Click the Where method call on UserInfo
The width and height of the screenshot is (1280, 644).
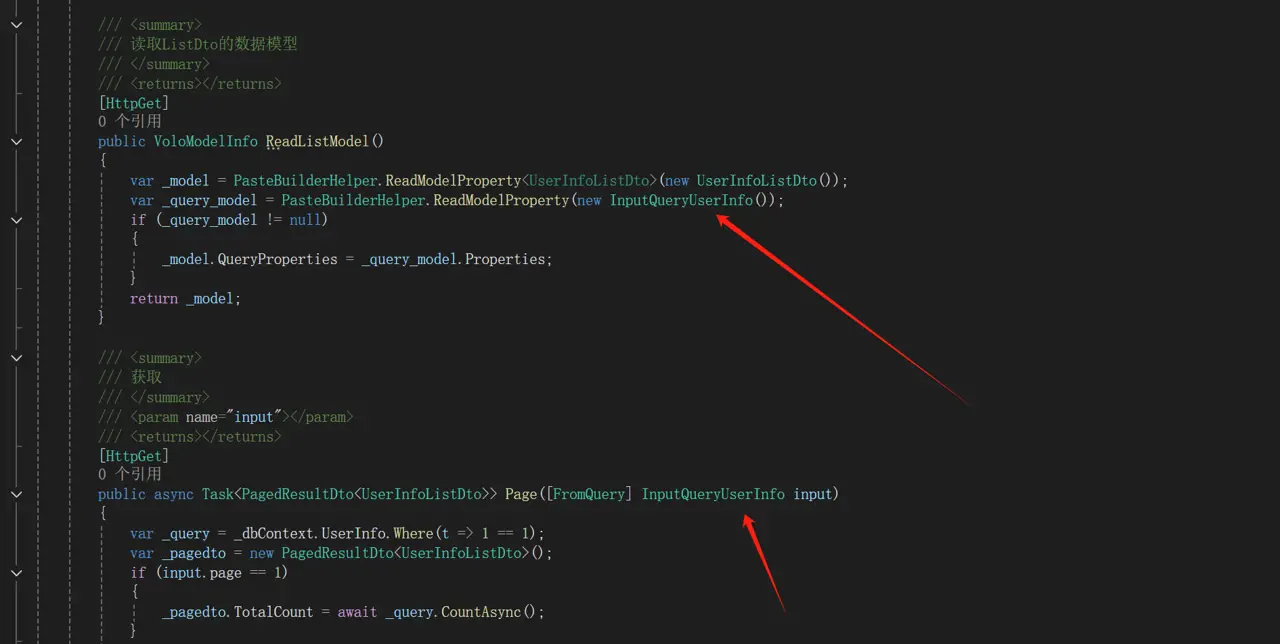(413, 533)
